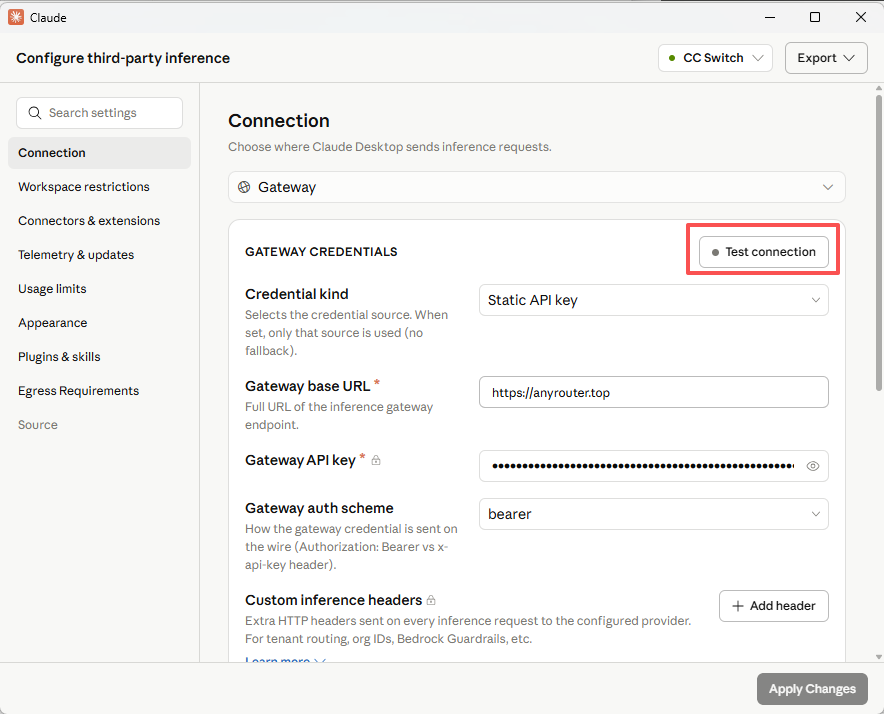Image resolution: width=884 pixels, height=714 pixels.
Task: Click the GATEWAY CREDENTIALS heading
Action: (x=321, y=252)
